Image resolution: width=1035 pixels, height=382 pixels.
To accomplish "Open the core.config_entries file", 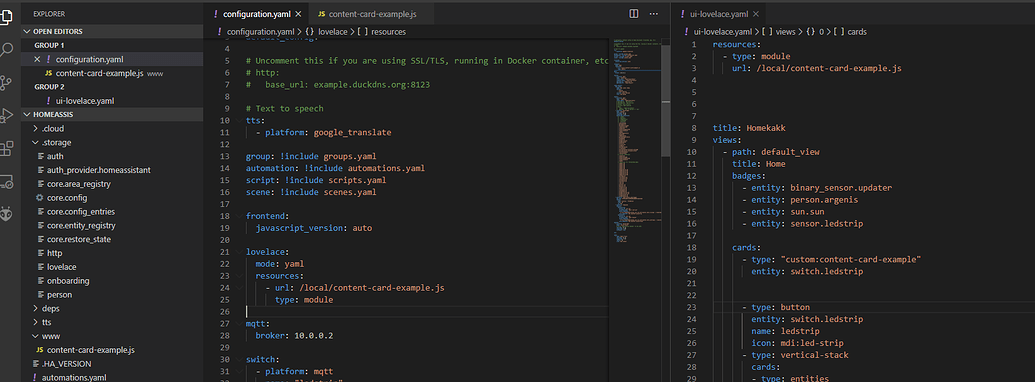I will [x=81, y=212].
